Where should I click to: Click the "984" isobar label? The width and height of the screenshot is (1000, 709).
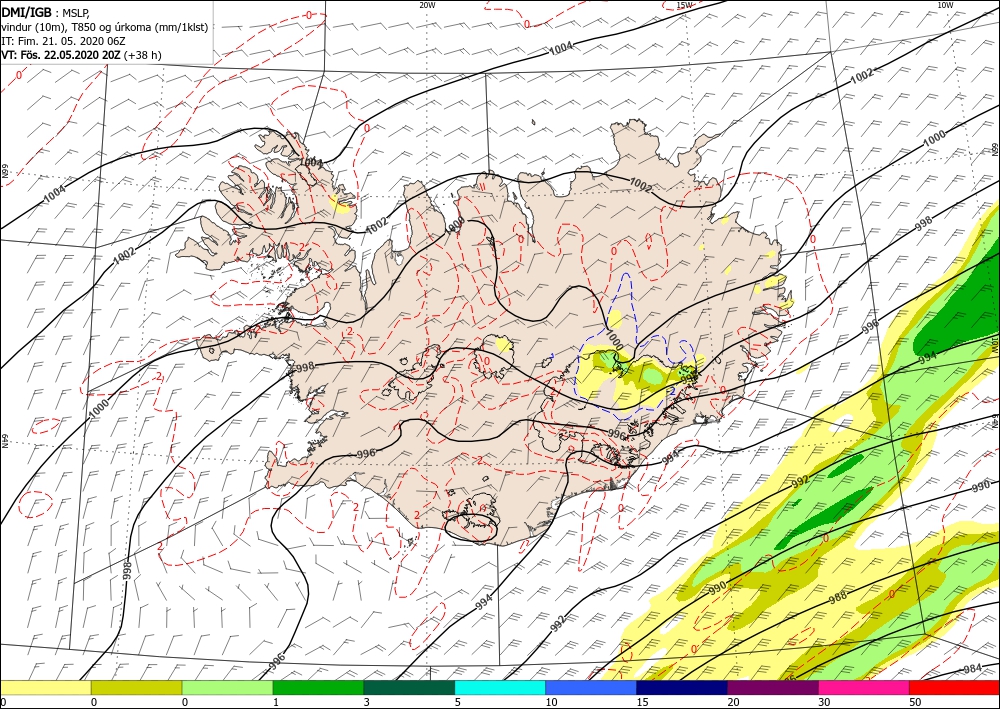(x=973, y=668)
